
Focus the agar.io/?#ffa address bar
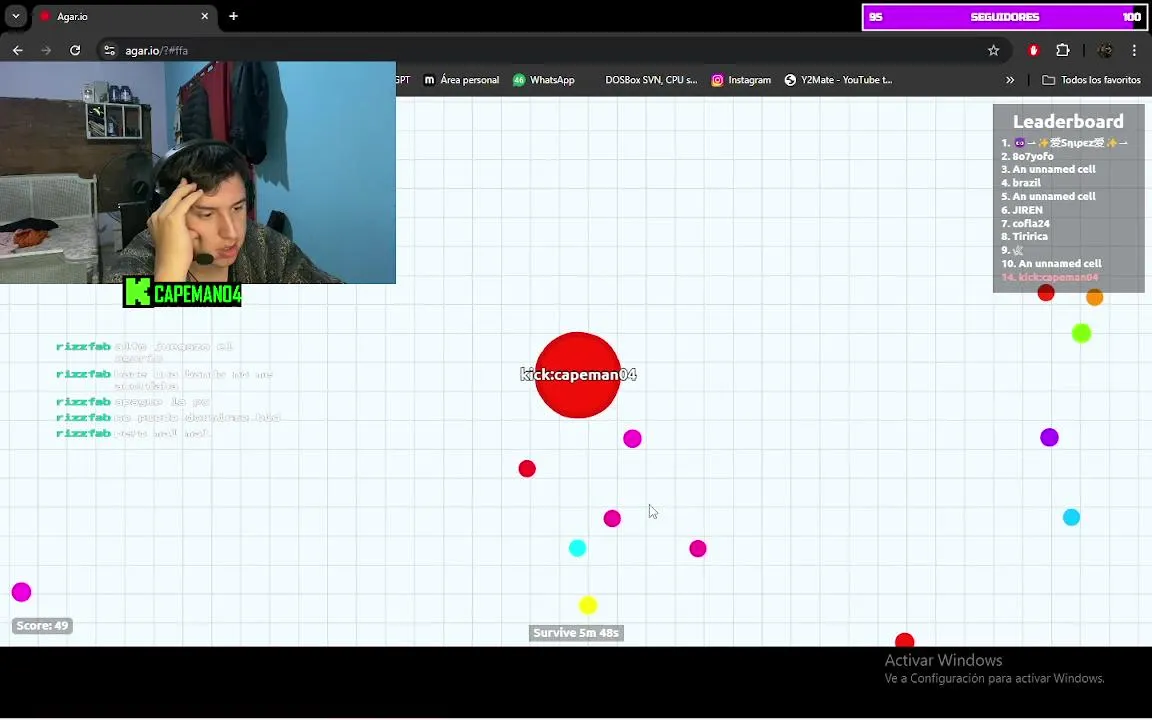(544, 51)
